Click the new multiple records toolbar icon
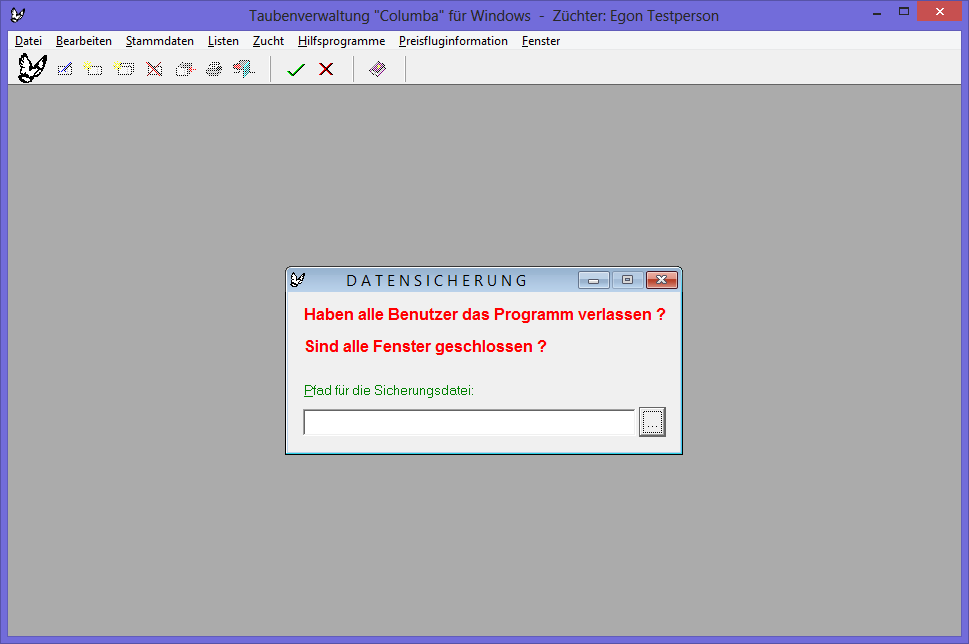969x644 pixels. tap(124, 69)
